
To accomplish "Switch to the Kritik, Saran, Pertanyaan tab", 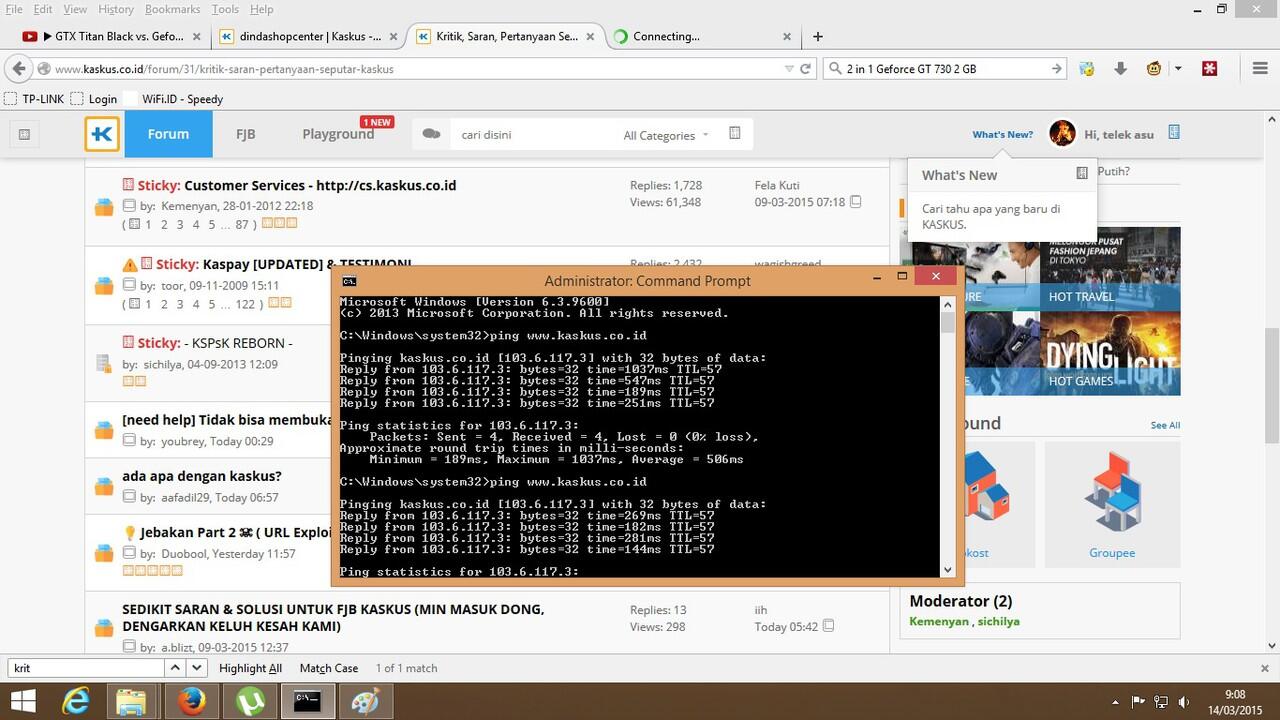I will (505, 36).
